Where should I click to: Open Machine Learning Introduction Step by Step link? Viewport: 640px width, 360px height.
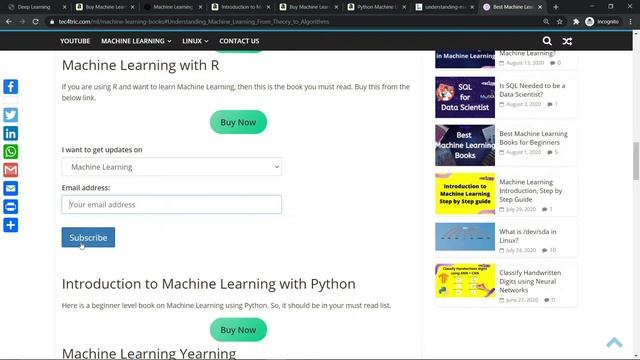[x=531, y=191]
